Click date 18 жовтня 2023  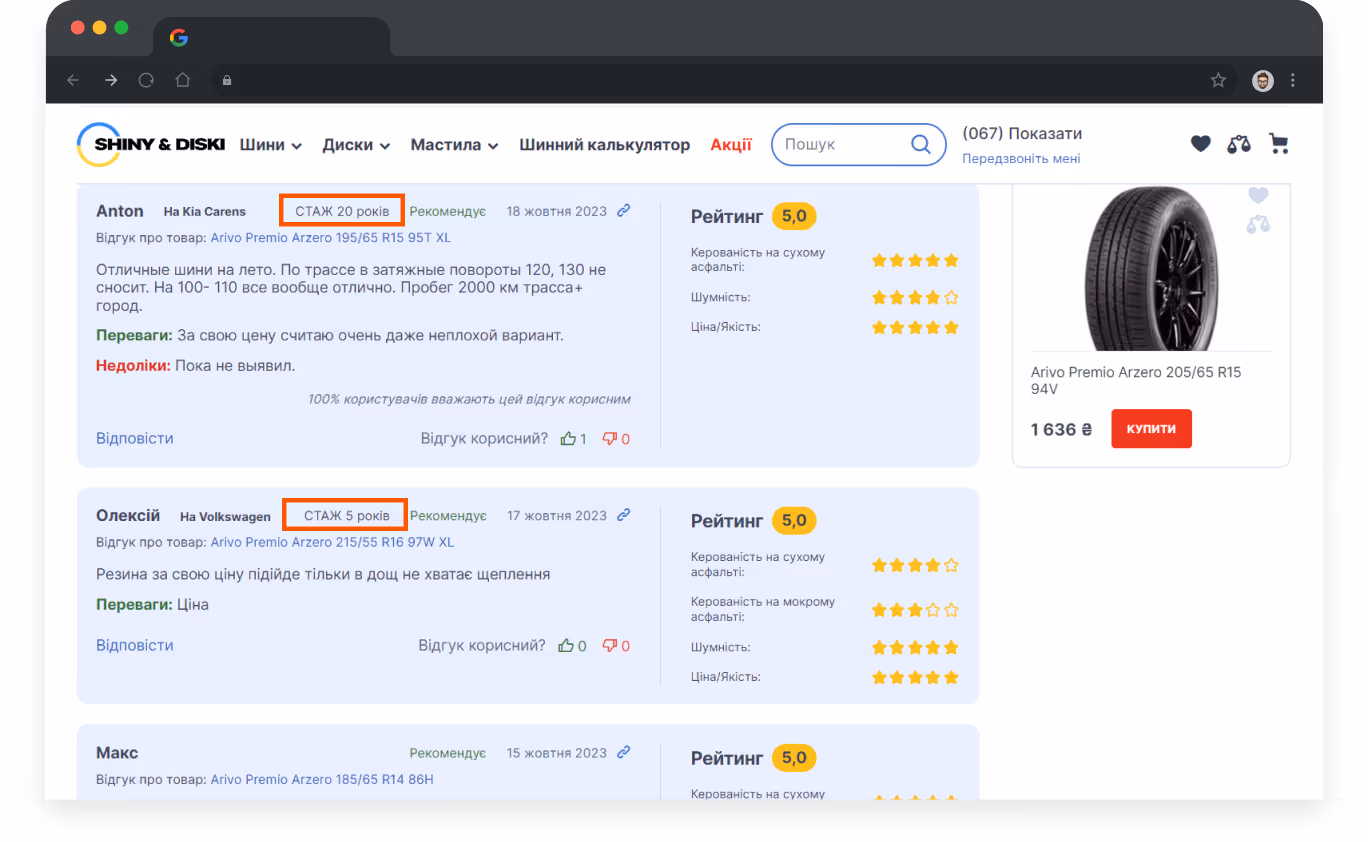[557, 211]
